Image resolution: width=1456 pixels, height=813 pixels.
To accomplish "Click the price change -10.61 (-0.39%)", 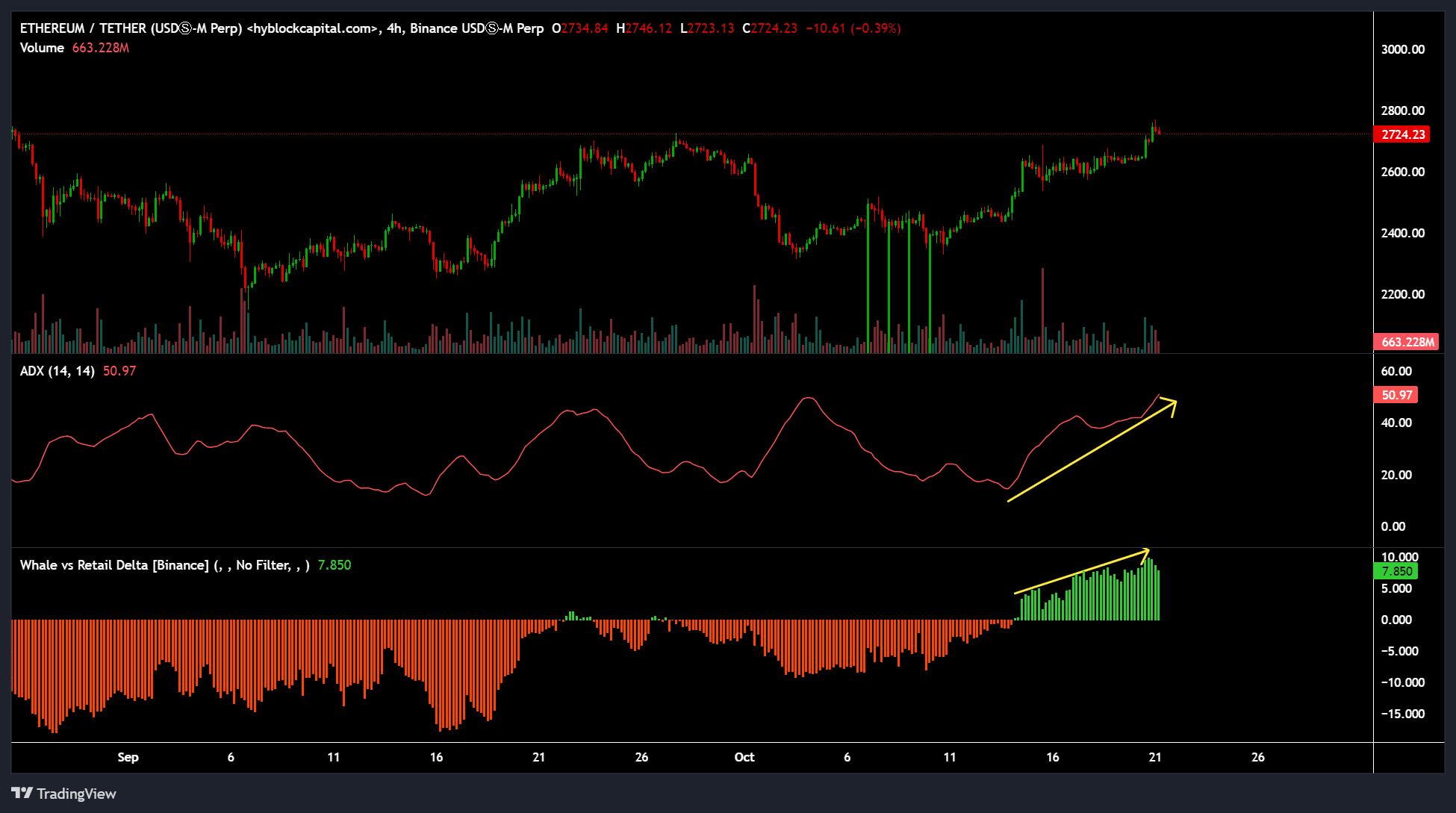I will (x=853, y=28).
